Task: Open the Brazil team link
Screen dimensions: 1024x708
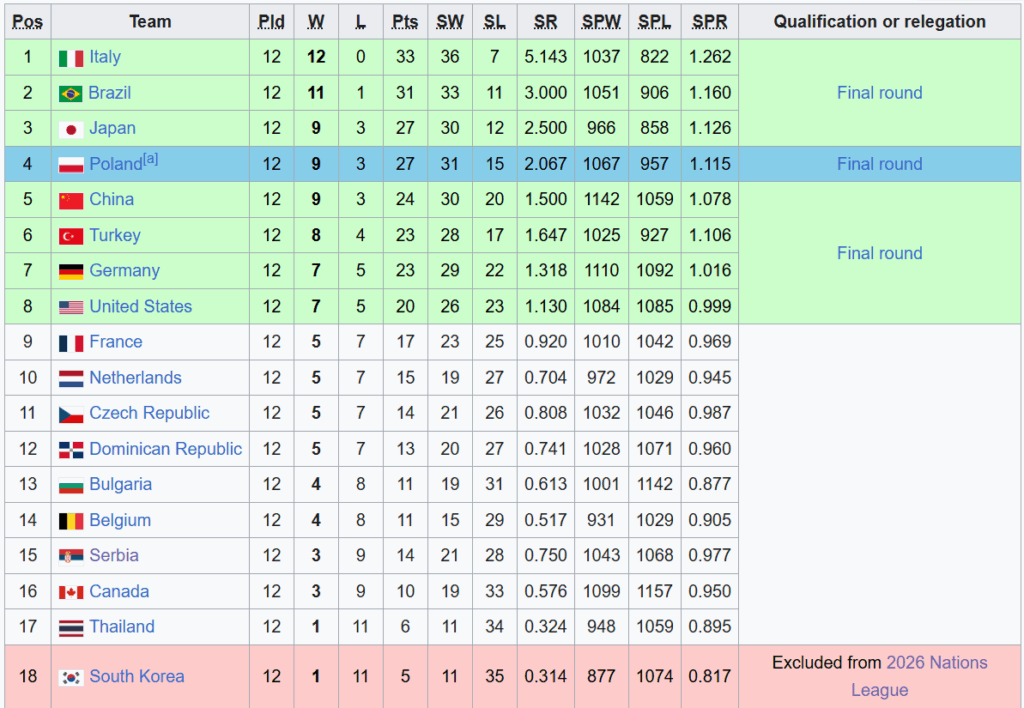Action: pyautogui.click(x=110, y=93)
